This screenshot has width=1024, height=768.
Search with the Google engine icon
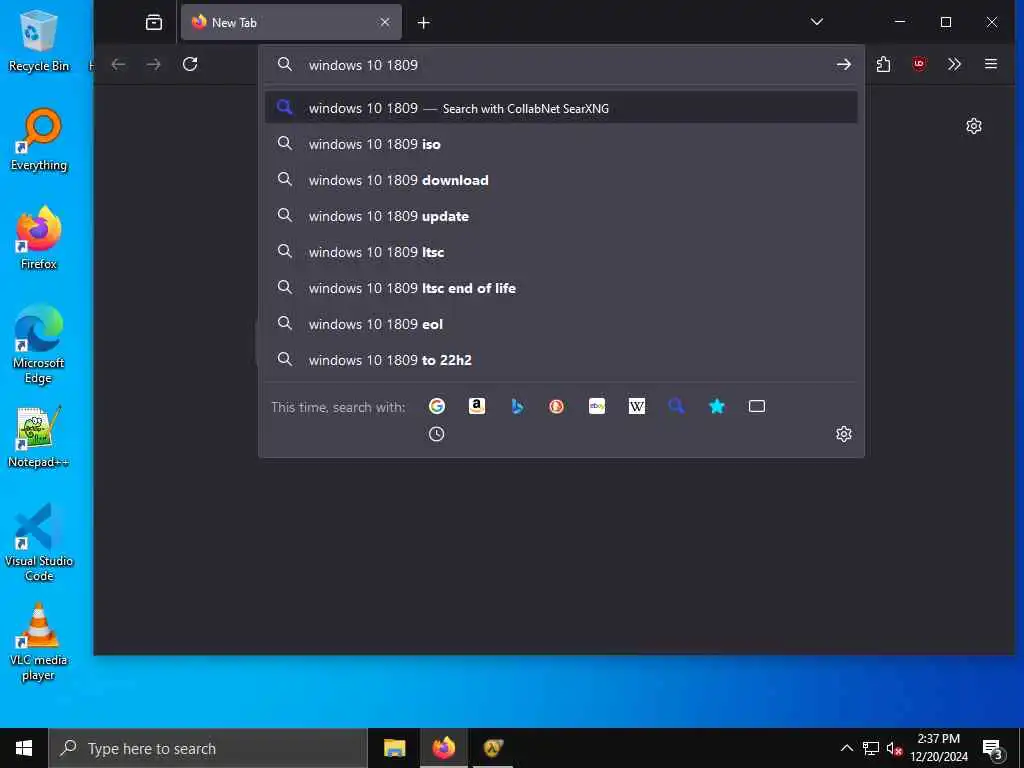point(437,406)
